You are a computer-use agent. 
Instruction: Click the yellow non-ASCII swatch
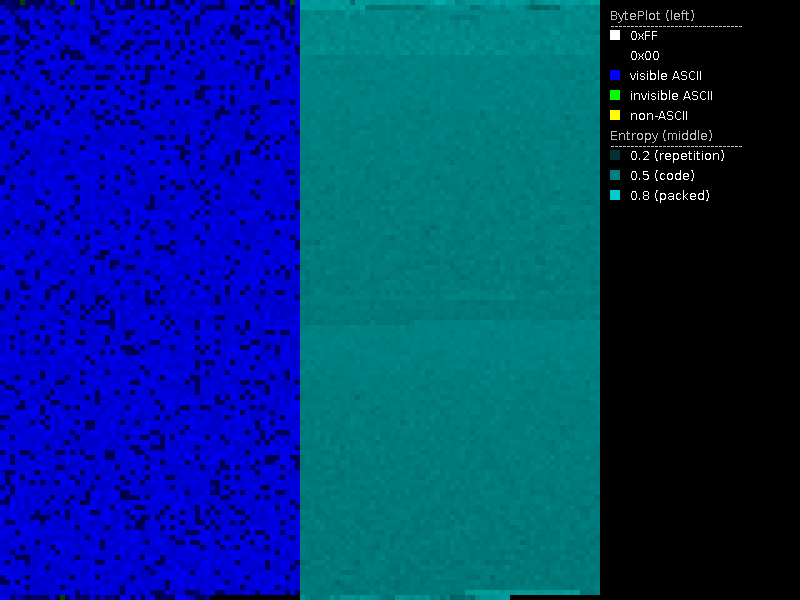point(615,115)
